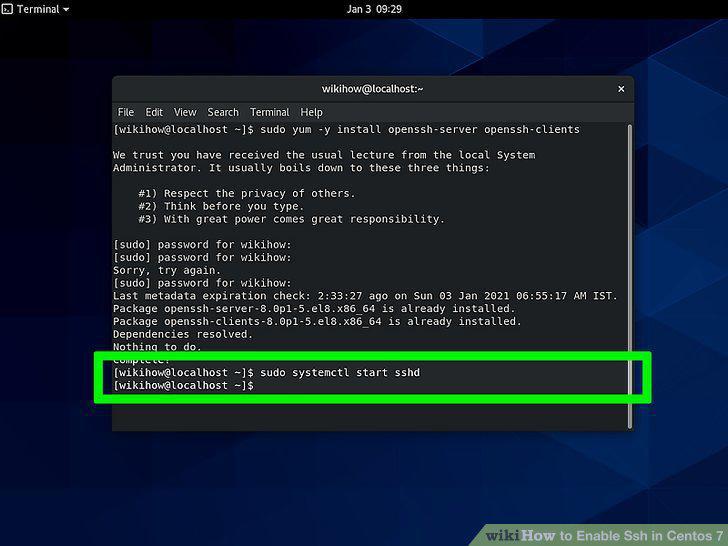Click 'Administrator. It usually boils down' line

pos(301,168)
